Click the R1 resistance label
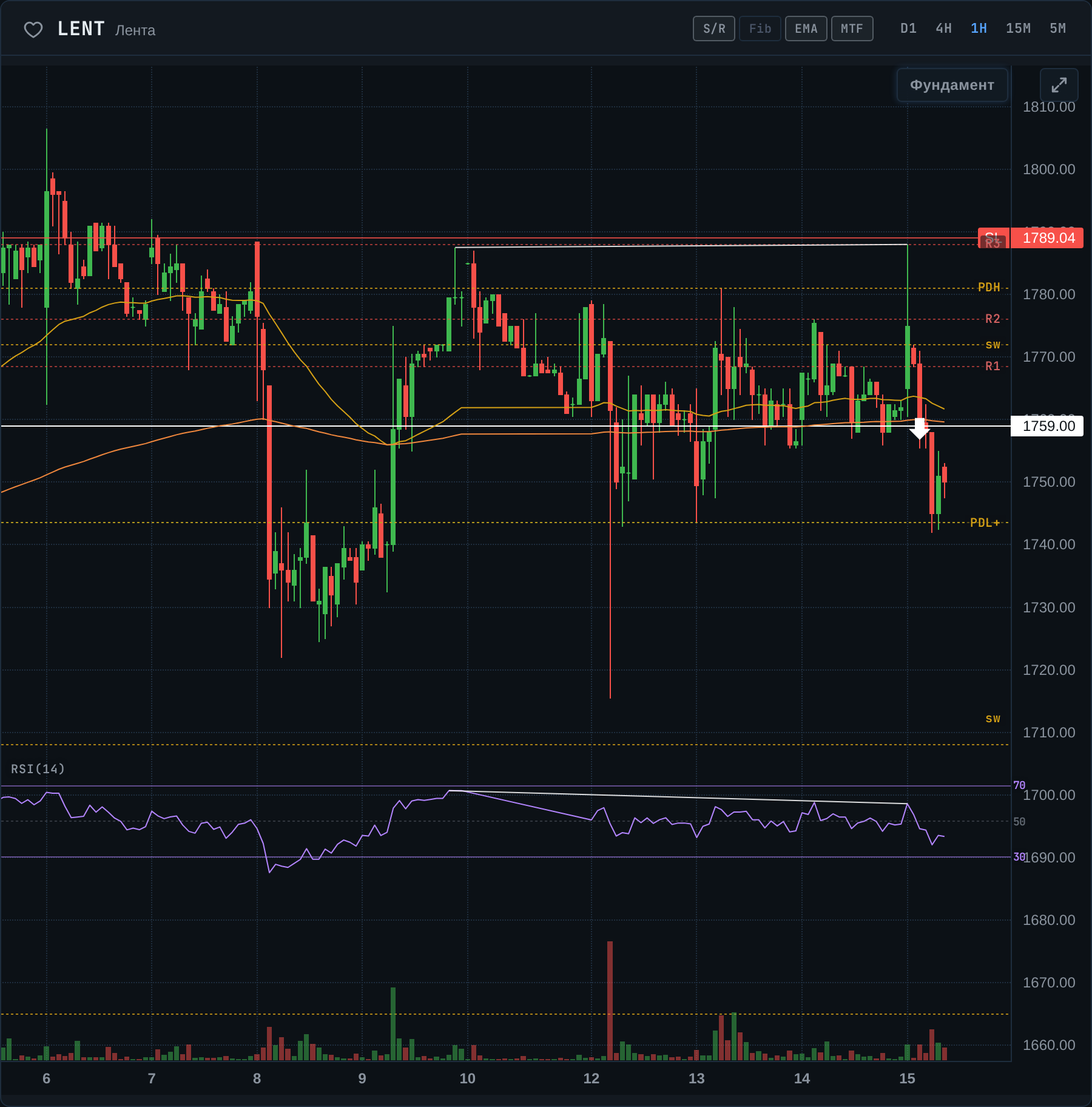Viewport: 1092px width, 1107px height. point(993,366)
